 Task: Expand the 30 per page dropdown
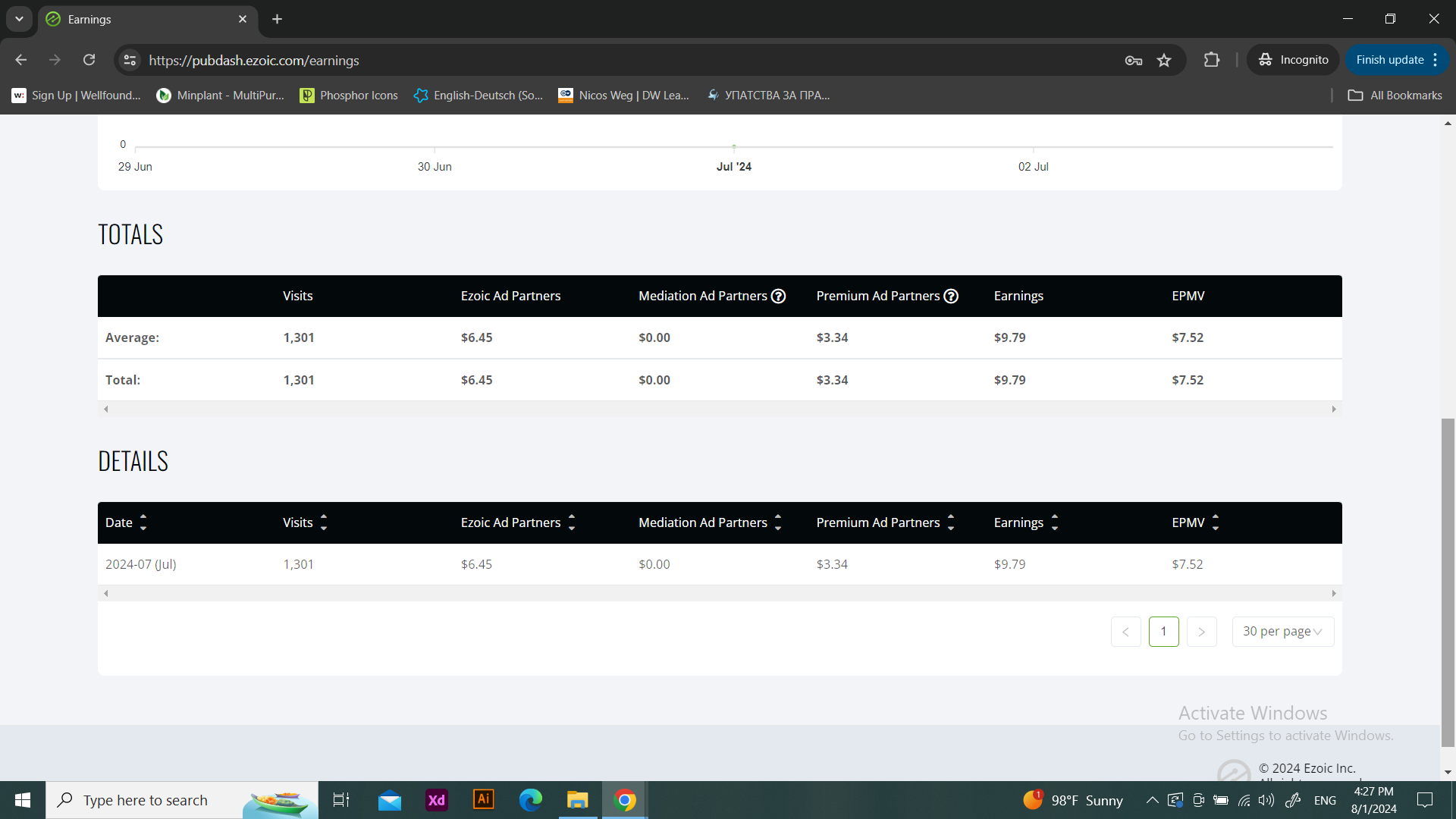tap(1283, 632)
